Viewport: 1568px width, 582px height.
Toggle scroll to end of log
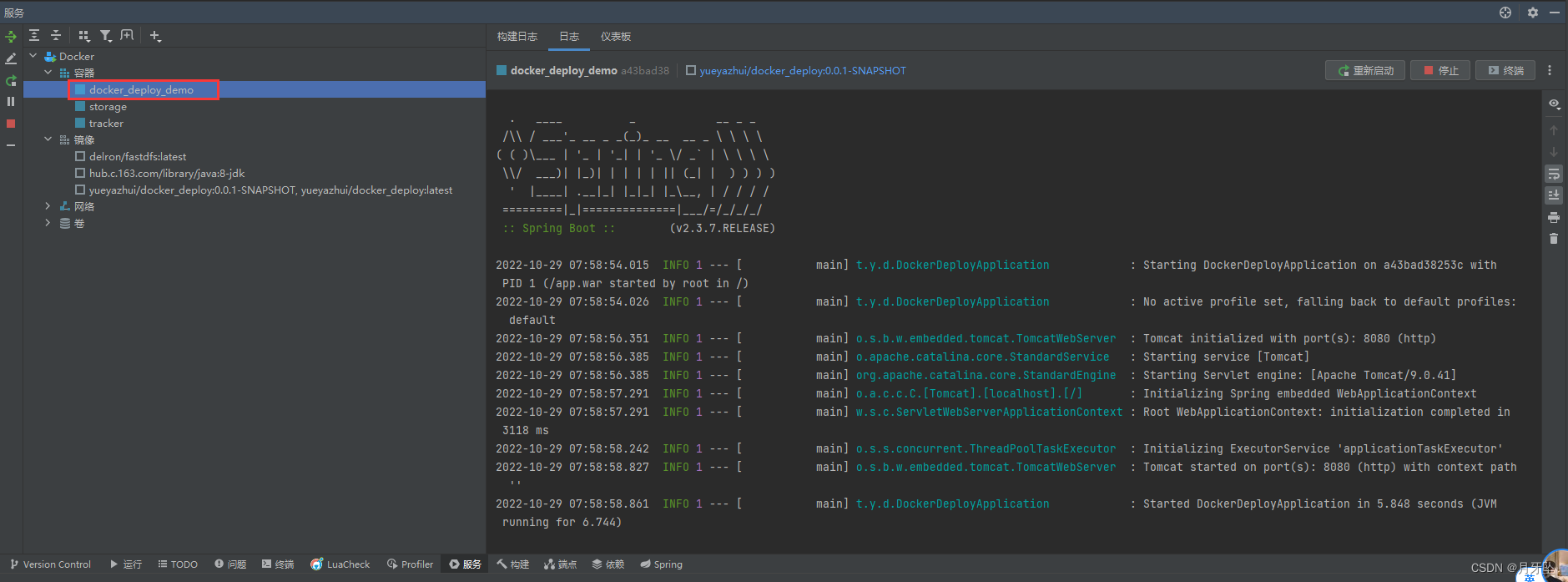[1554, 195]
